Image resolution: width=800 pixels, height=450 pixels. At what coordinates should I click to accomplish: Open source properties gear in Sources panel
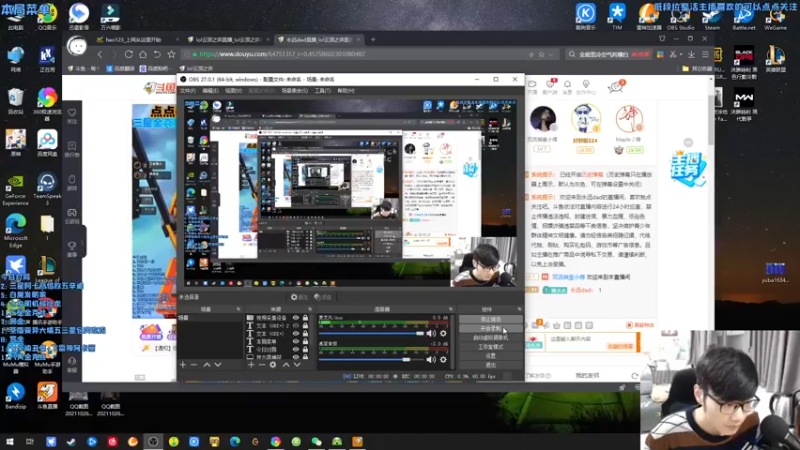[273, 365]
